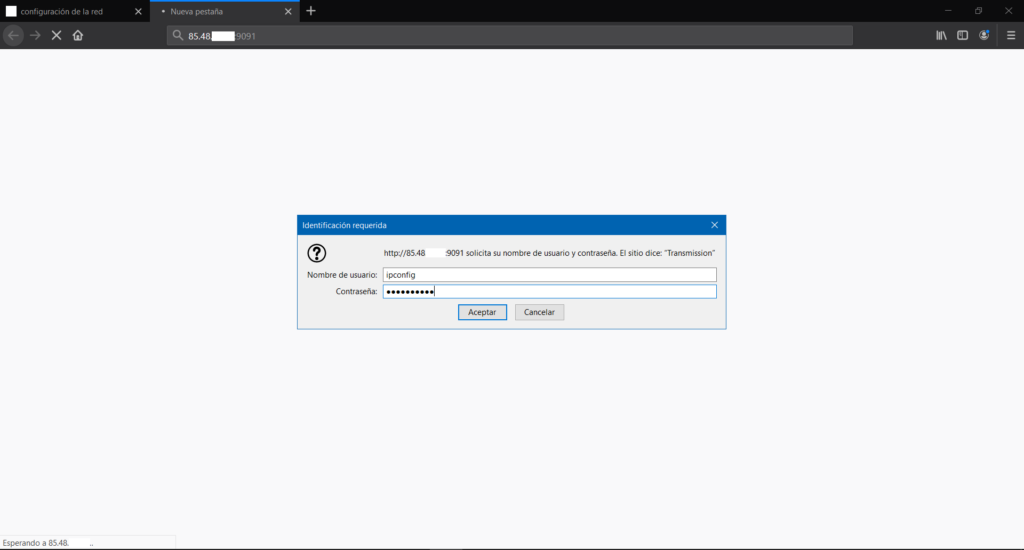Close the 'configuración de la red' tab
The height and width of the screenshot is (550, 1024).
point(138,11)
